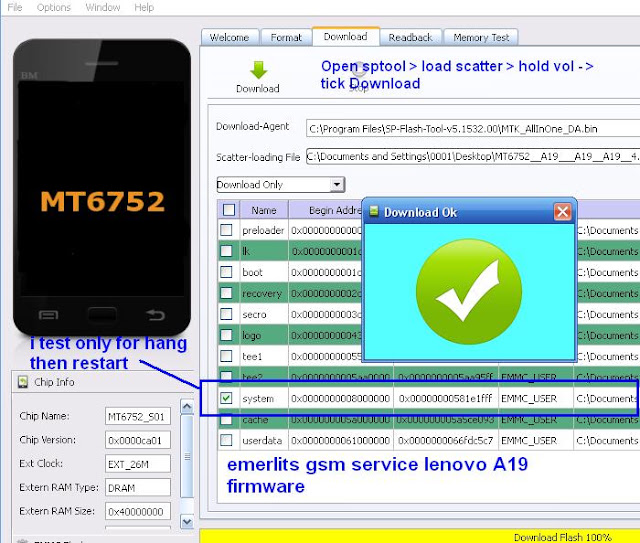Click Chip Info scrollbar up arrow
The width and height of the screenshot is (640, 543).
[x=187, y=406]
